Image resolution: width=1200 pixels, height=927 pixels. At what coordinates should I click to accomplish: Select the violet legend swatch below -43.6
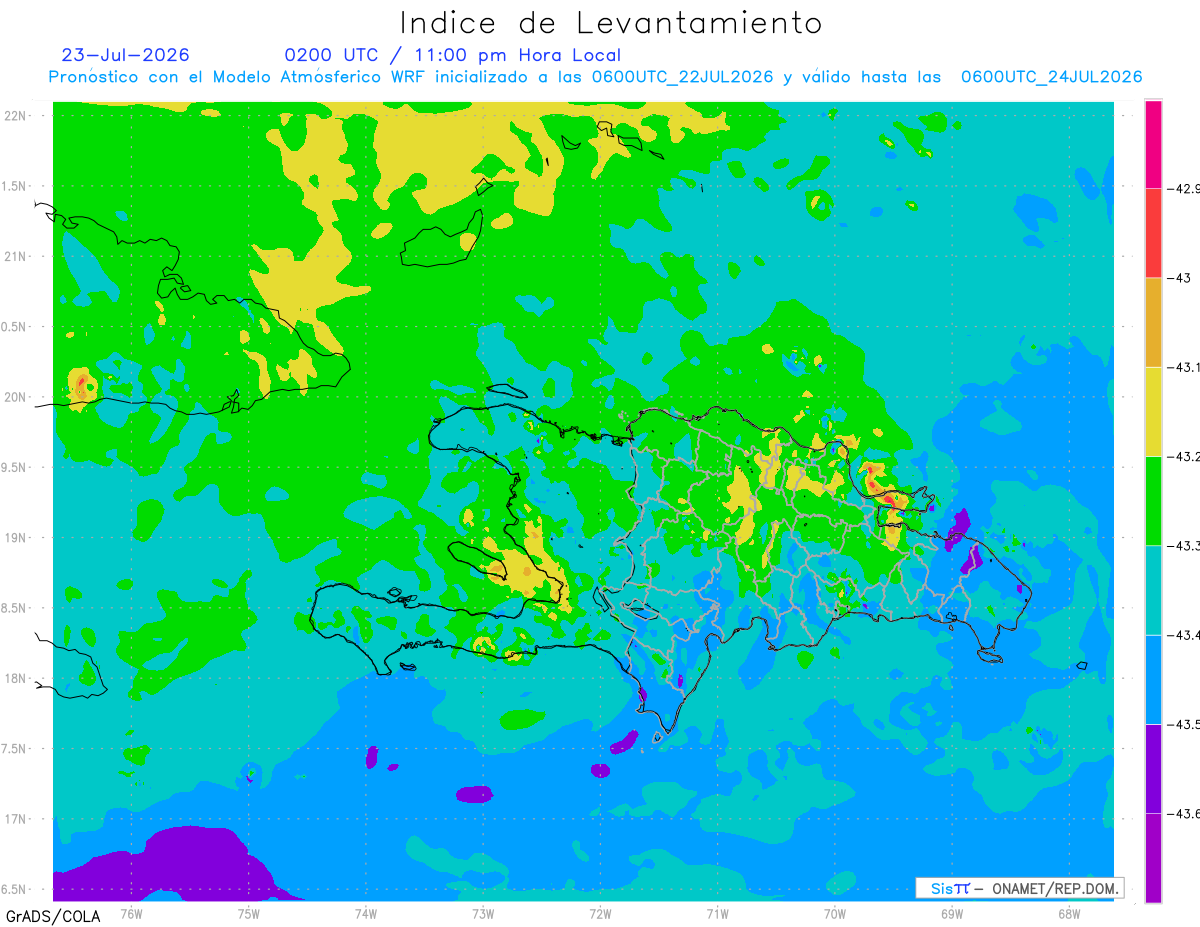[1153, 857]
